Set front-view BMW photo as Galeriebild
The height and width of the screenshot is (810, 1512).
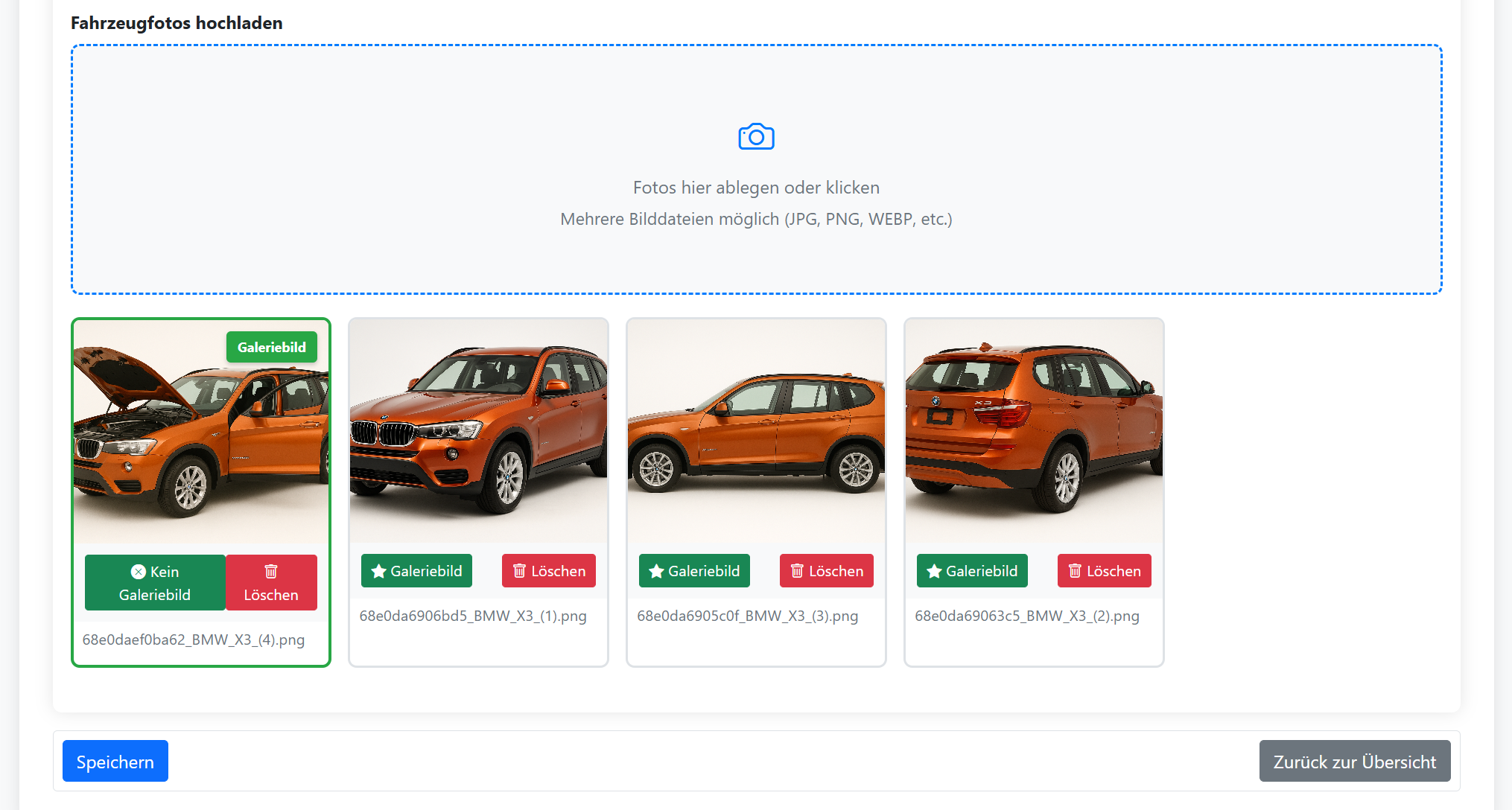click(416, 571)
